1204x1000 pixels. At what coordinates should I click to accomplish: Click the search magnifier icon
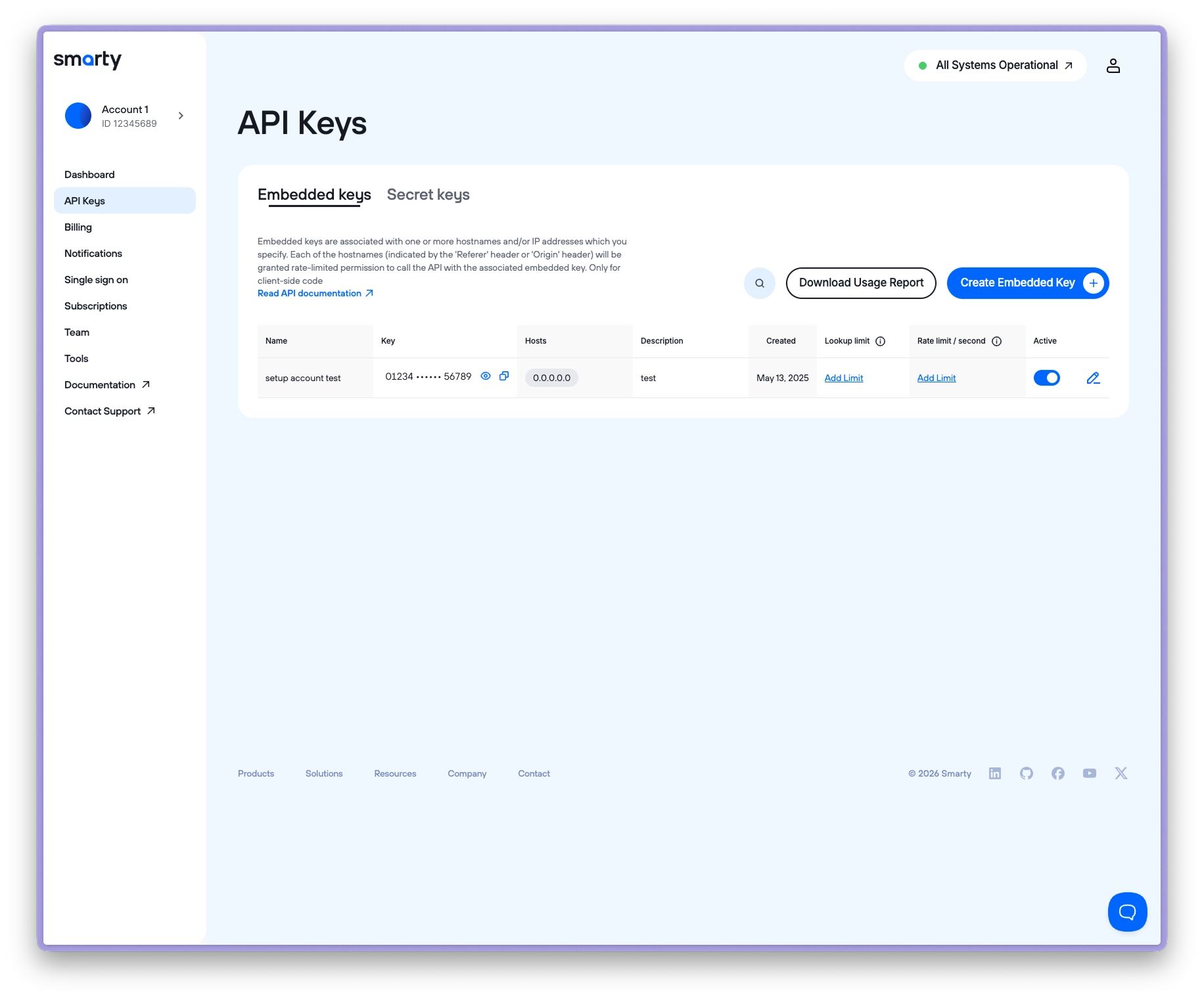[x=759, y=283]
